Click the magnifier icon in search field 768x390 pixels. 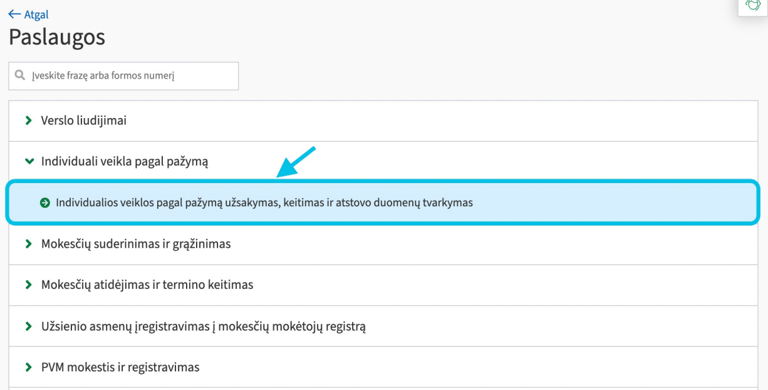click(20, 75)
